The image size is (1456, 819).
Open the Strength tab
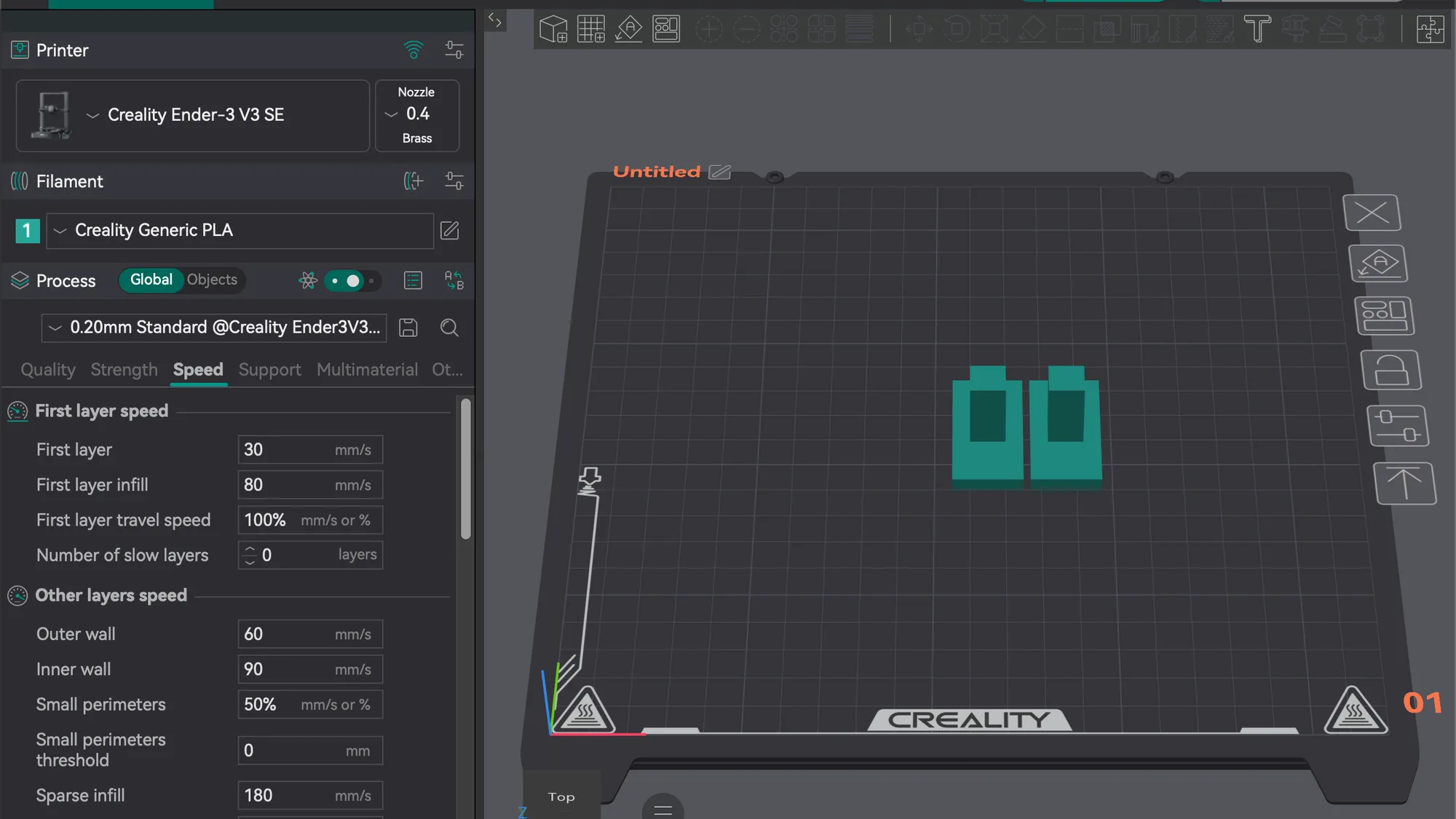pyautogui.click(x=124, y=370)
